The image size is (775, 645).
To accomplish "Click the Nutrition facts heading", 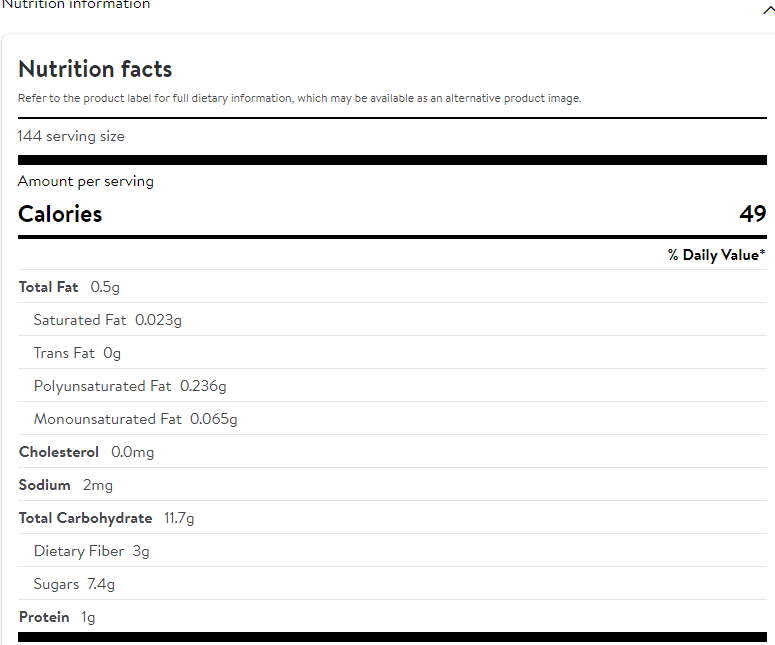I will pos(95,69).
